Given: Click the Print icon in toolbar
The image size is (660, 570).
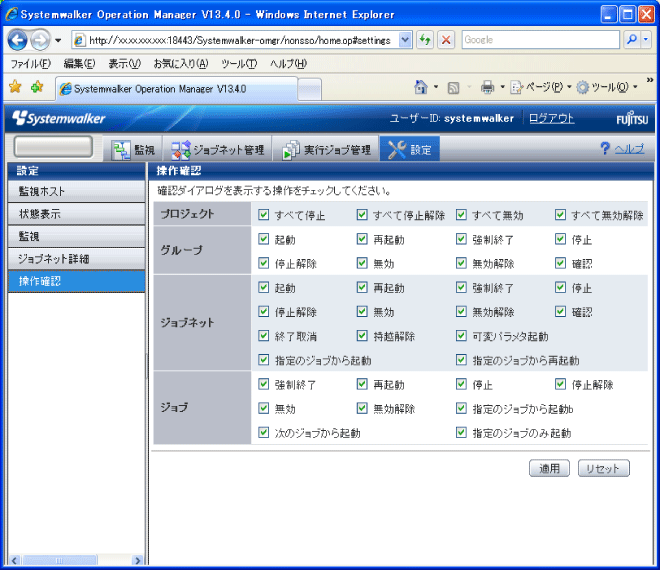Looking at the screenshot, I should pyautogui.click(x=487, y=87).
